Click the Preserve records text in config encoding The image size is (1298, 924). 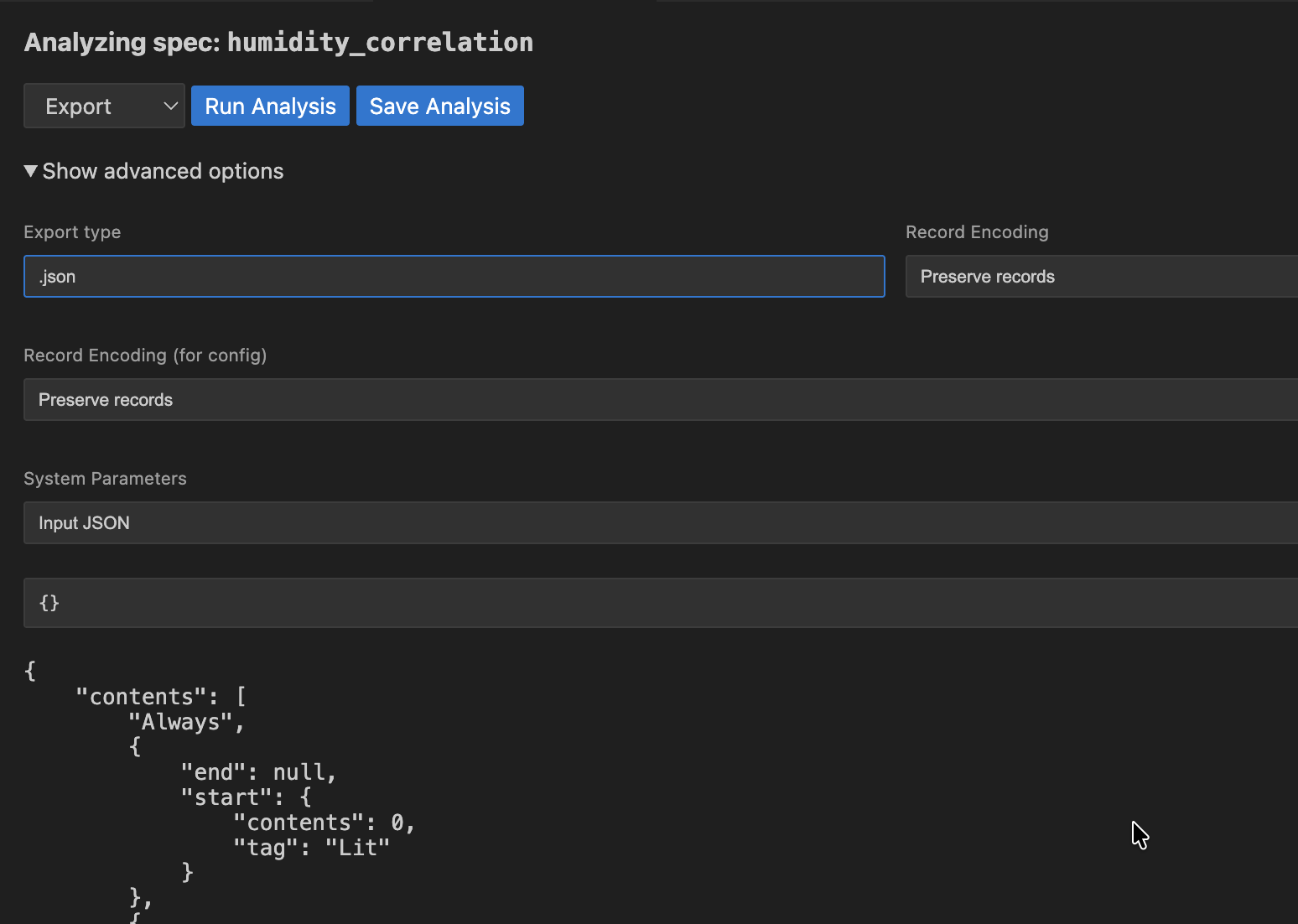[106, 399]
